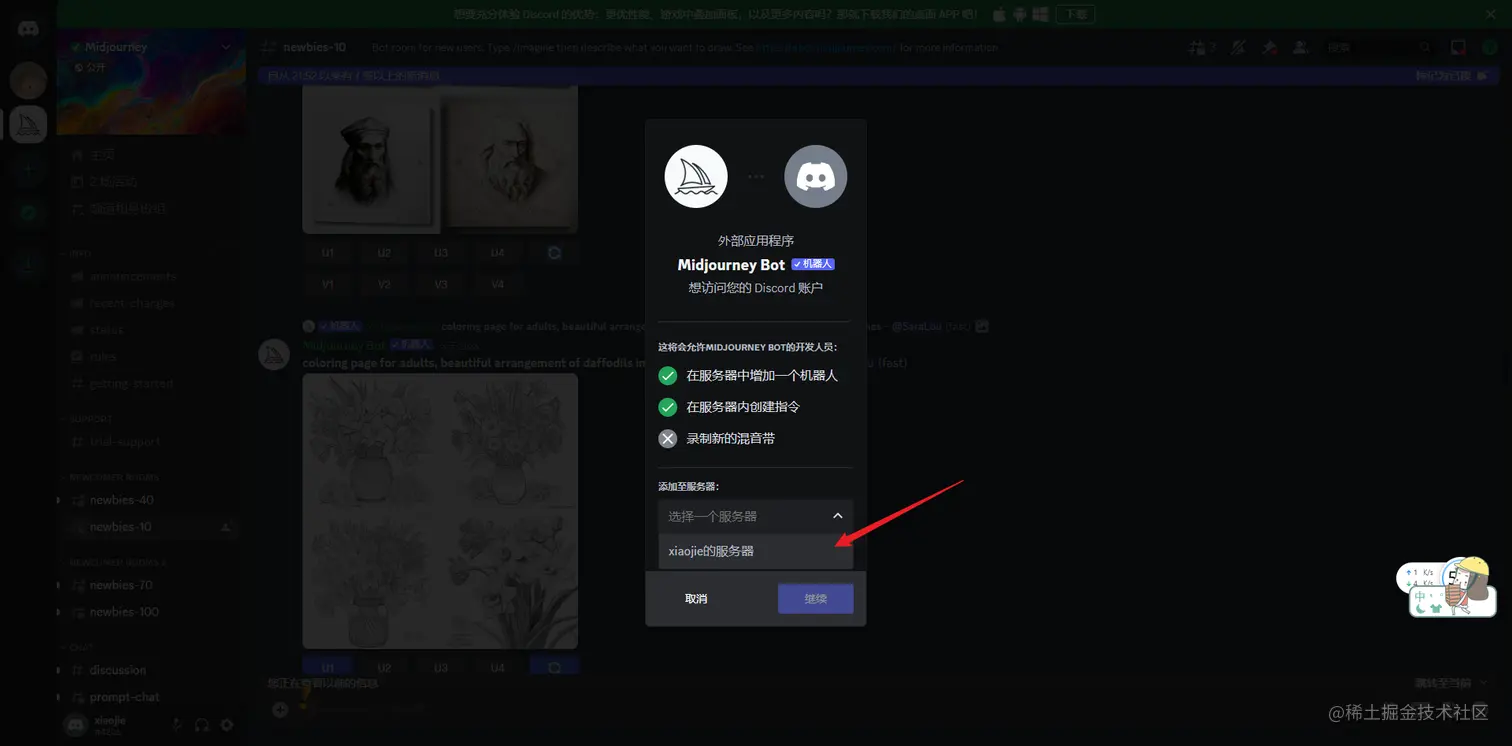Click the highlighted U1 button under daffodils image
1512x746 pixels.
click(328, 667)
